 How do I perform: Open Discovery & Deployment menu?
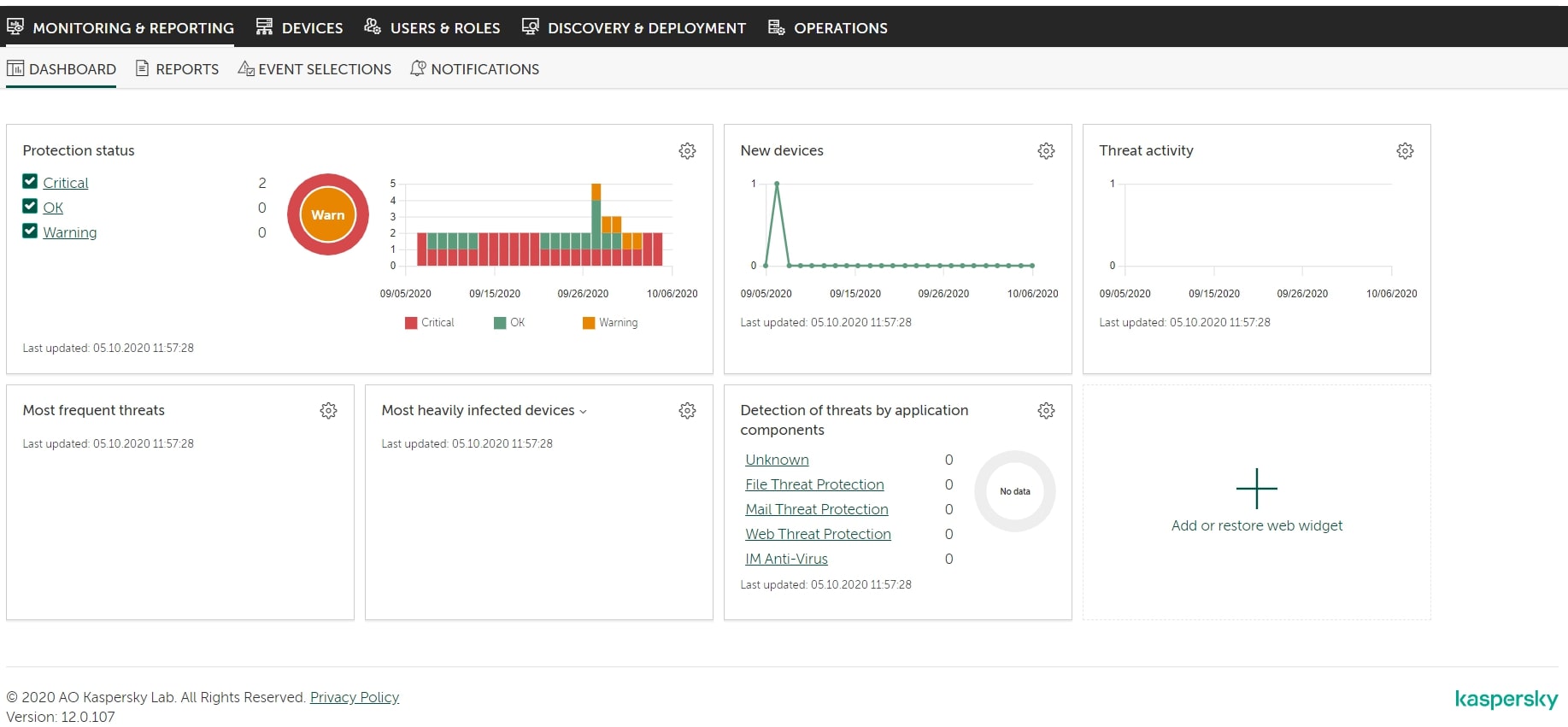pyautogui.click(x=634, y=28)
